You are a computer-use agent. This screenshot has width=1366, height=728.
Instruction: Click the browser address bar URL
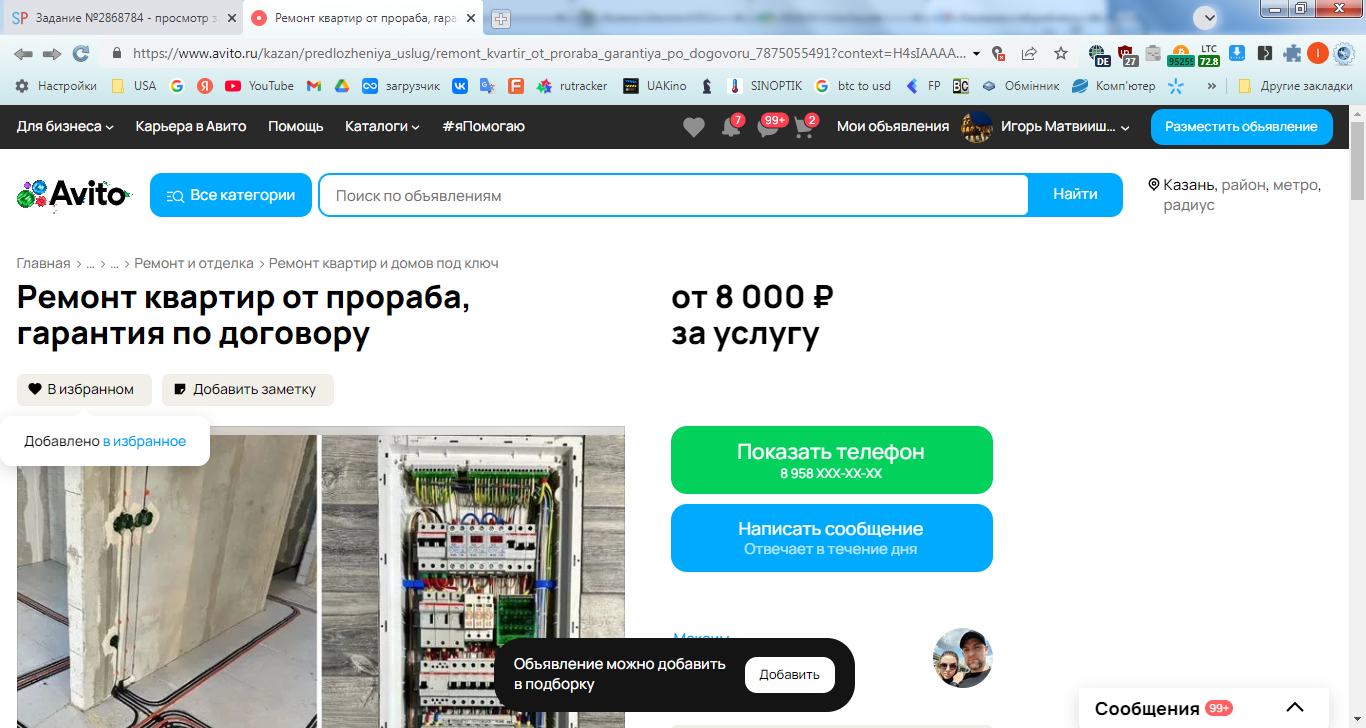click(549, 53)
